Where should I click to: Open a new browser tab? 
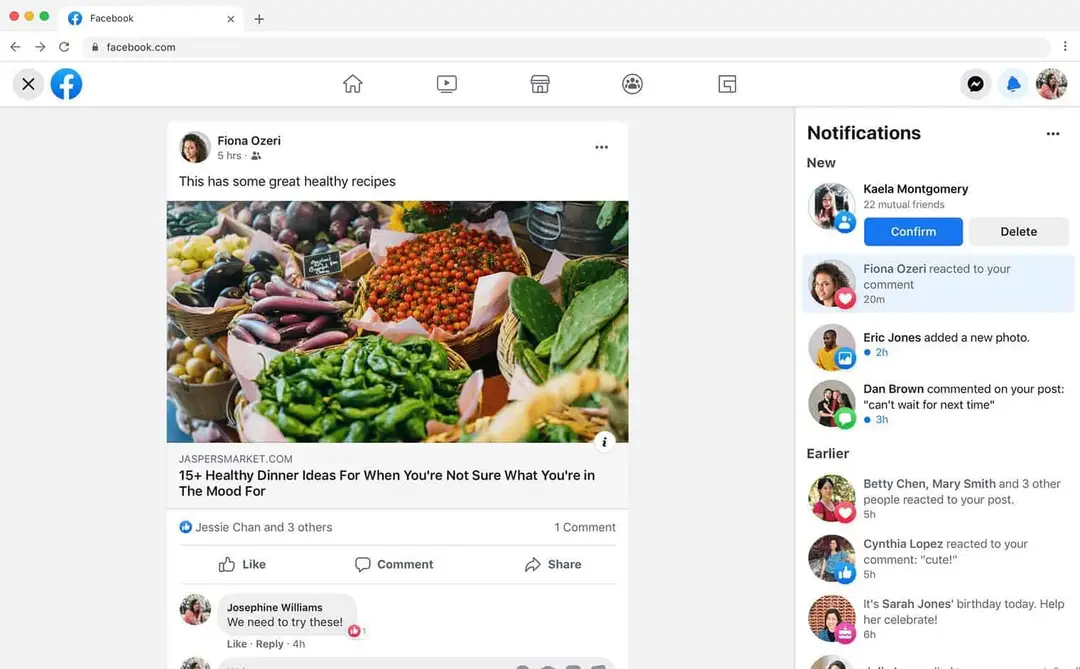[259, 19]
